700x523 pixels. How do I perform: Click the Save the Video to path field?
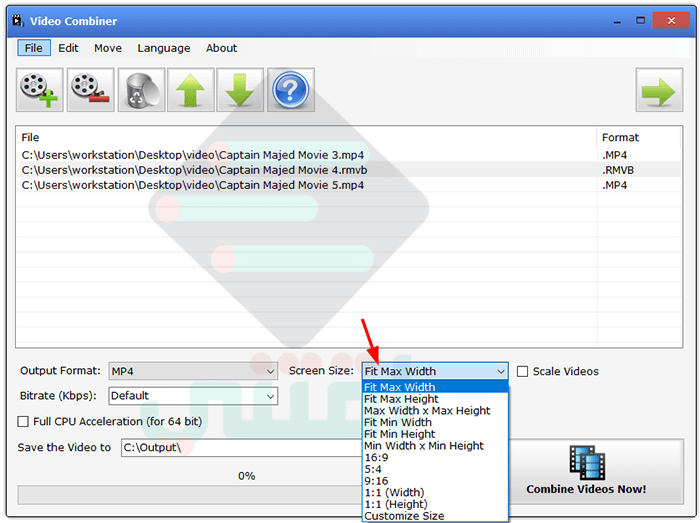click(242, 448)
